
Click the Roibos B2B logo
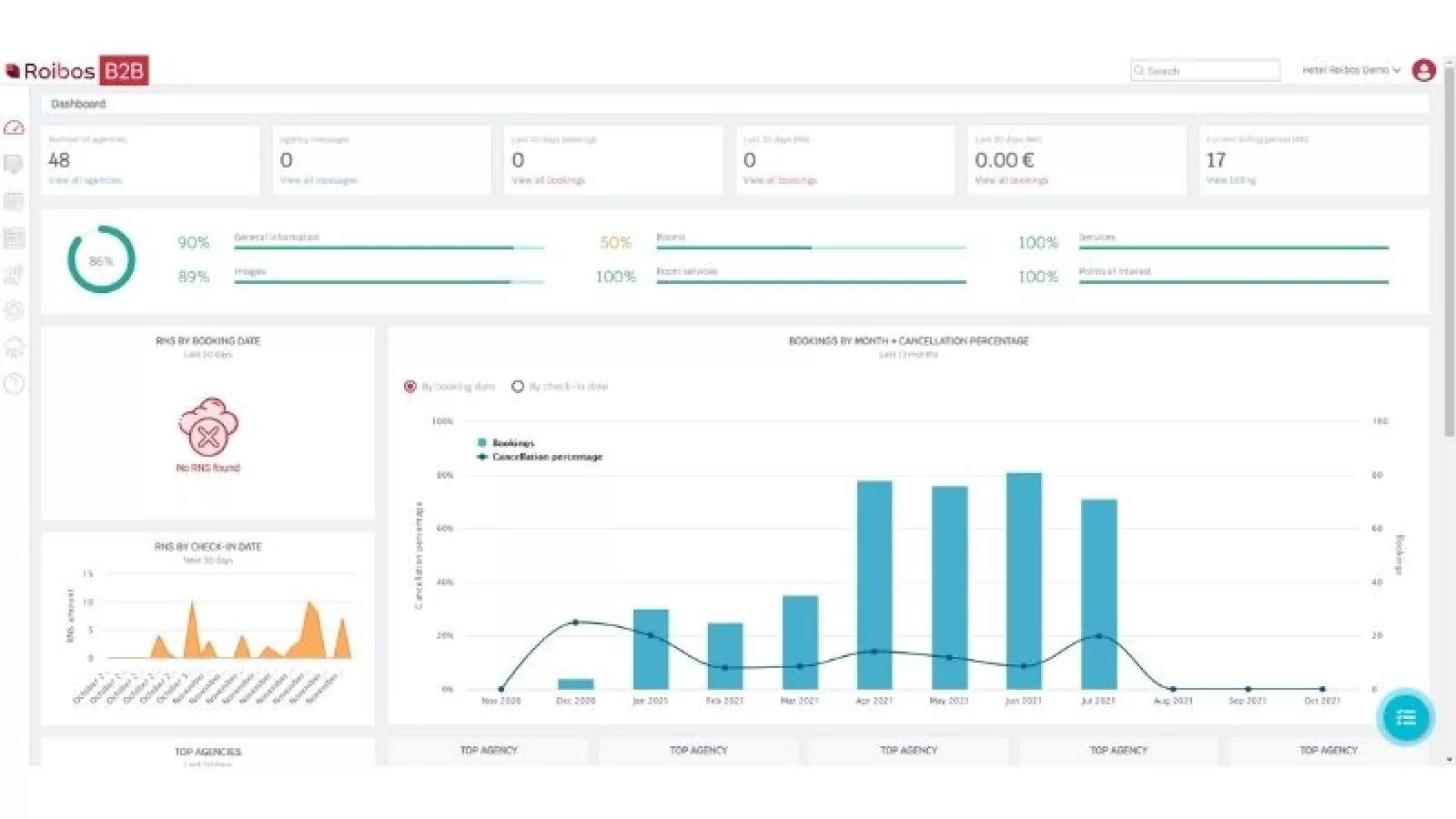pos(76,71)
